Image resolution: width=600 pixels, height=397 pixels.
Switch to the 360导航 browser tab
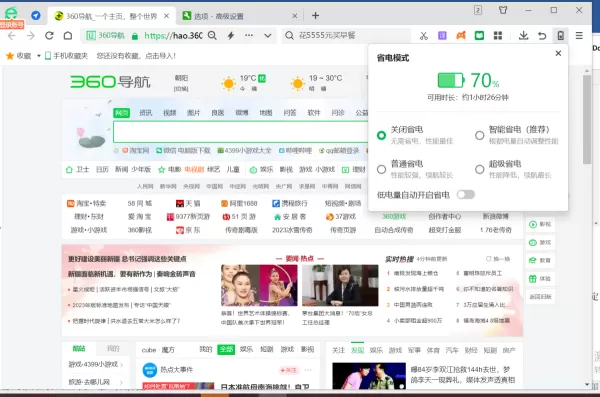point(112,16)
